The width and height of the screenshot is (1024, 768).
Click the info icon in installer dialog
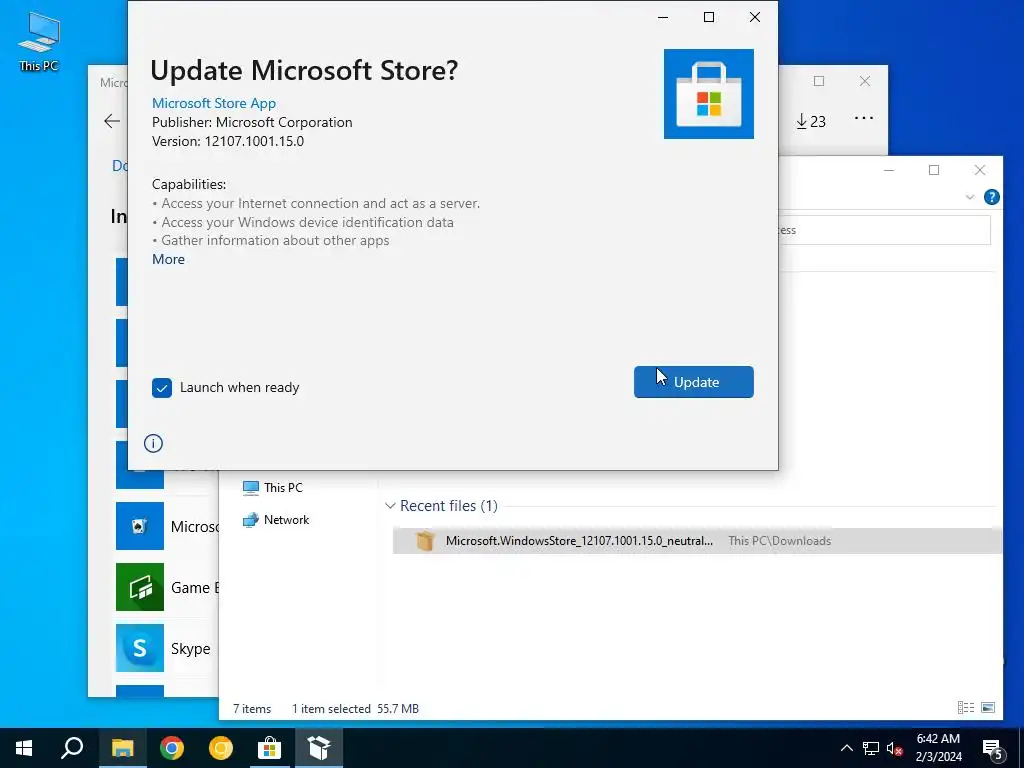pos(153,444)
